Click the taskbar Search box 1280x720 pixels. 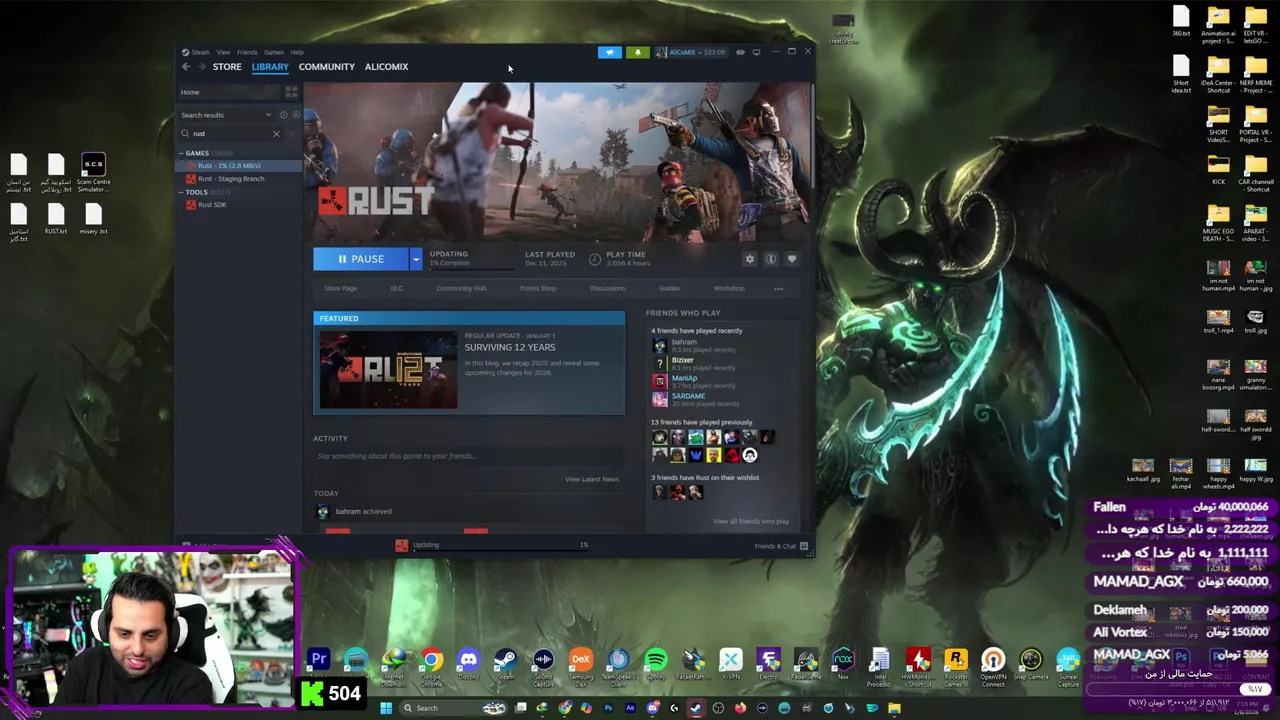click(453, 708)
